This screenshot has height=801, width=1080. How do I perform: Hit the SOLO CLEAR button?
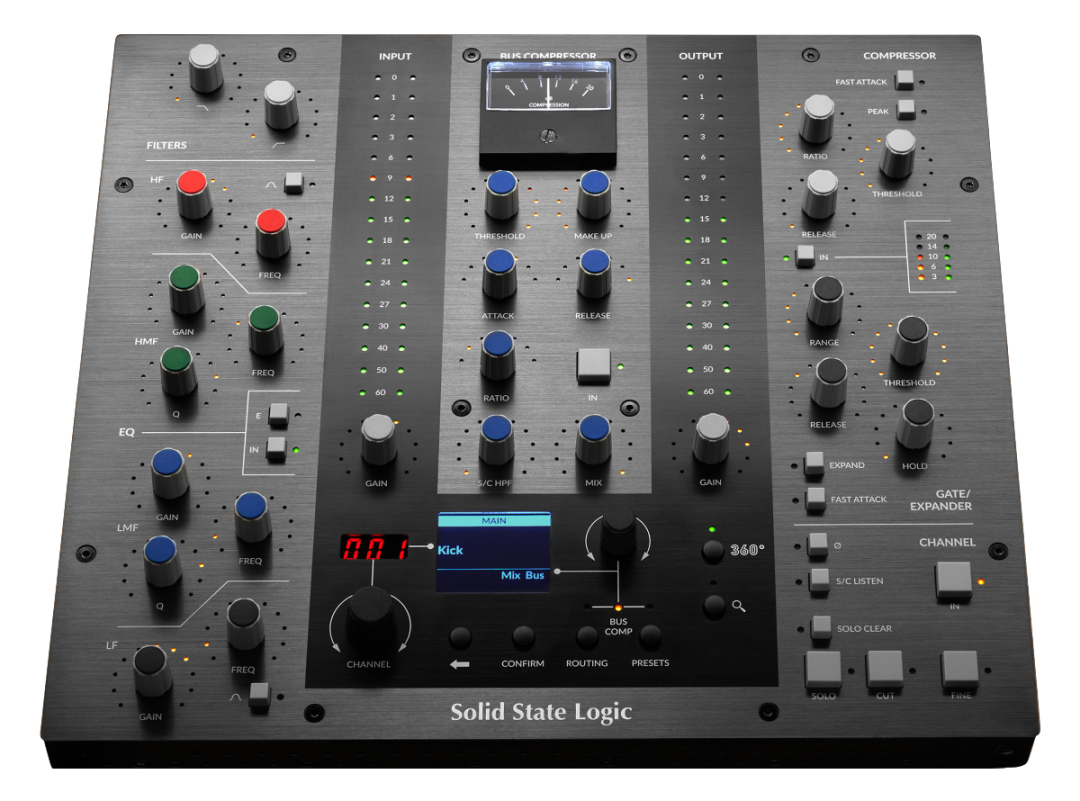point(821,627)
